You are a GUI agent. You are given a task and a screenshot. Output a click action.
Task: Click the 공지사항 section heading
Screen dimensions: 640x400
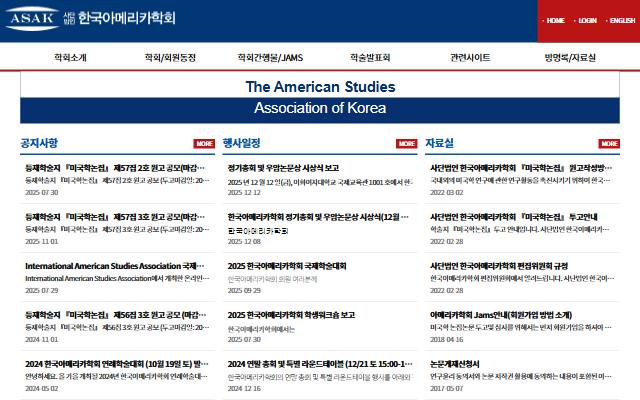tap(39, 143)
